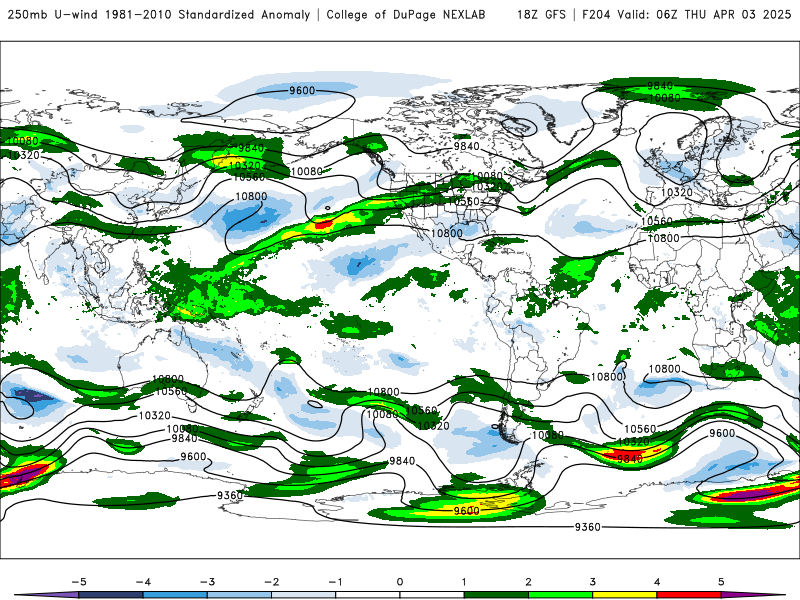This screenshot has width=800, height=600.
Task: Click the '250mb U-wind 1981-2010 Standardized Anomaly' title
Action: (159, 15)
